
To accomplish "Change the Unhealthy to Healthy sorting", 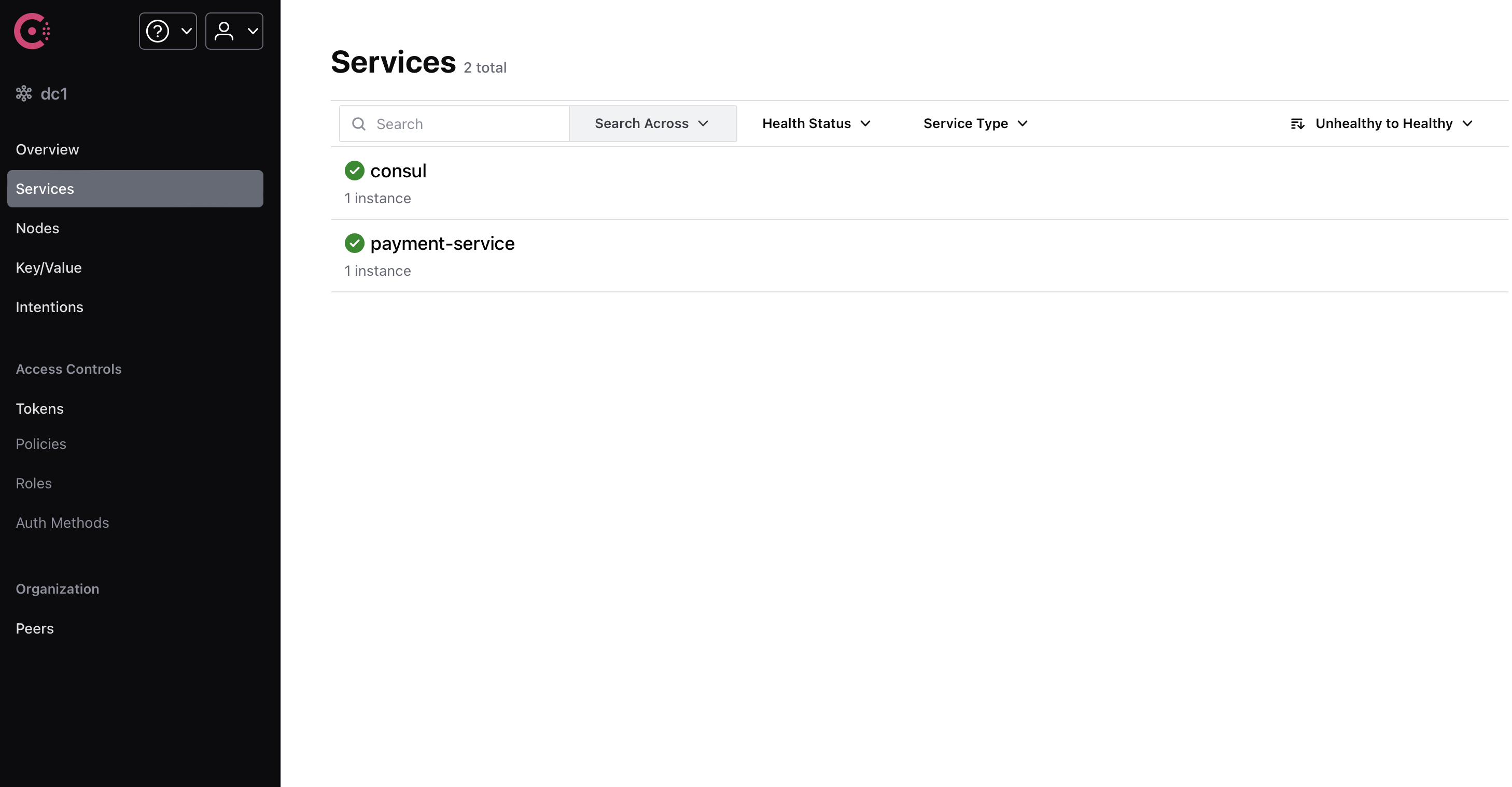I will pos(1392,124).
